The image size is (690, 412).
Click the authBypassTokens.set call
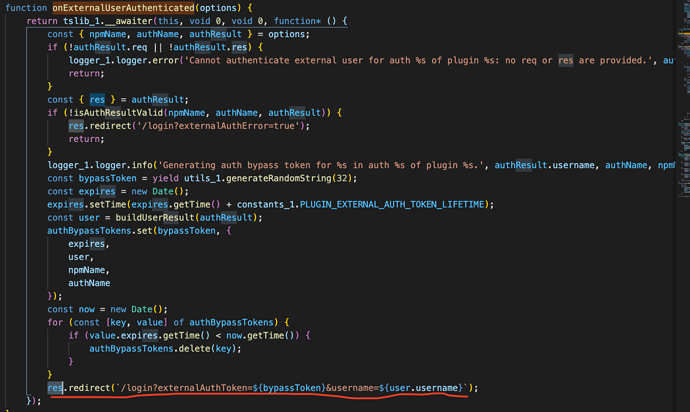coord(100,231)
